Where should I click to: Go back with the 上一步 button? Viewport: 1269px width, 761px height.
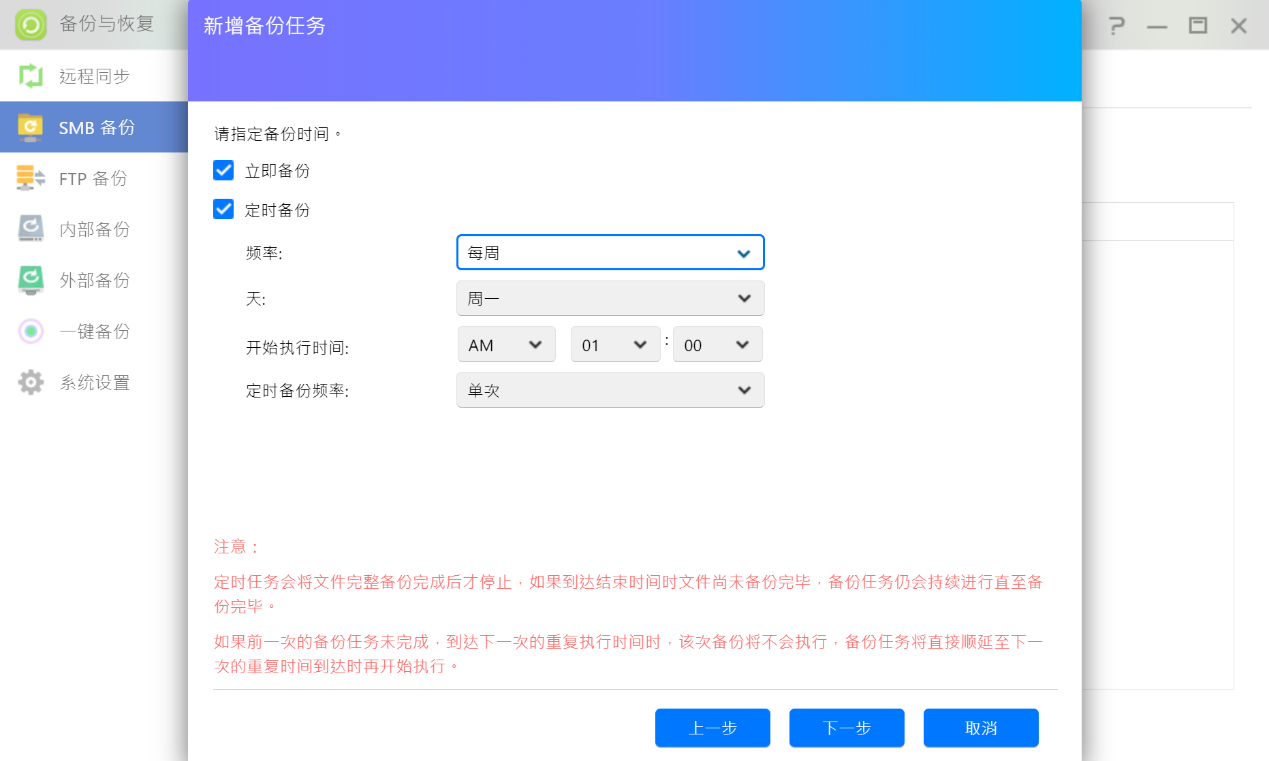[x=712, y=728]
